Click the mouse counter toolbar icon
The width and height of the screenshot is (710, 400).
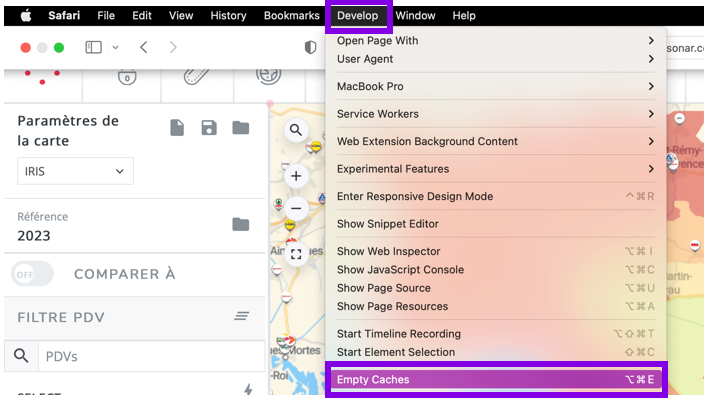tap(127, 77)
